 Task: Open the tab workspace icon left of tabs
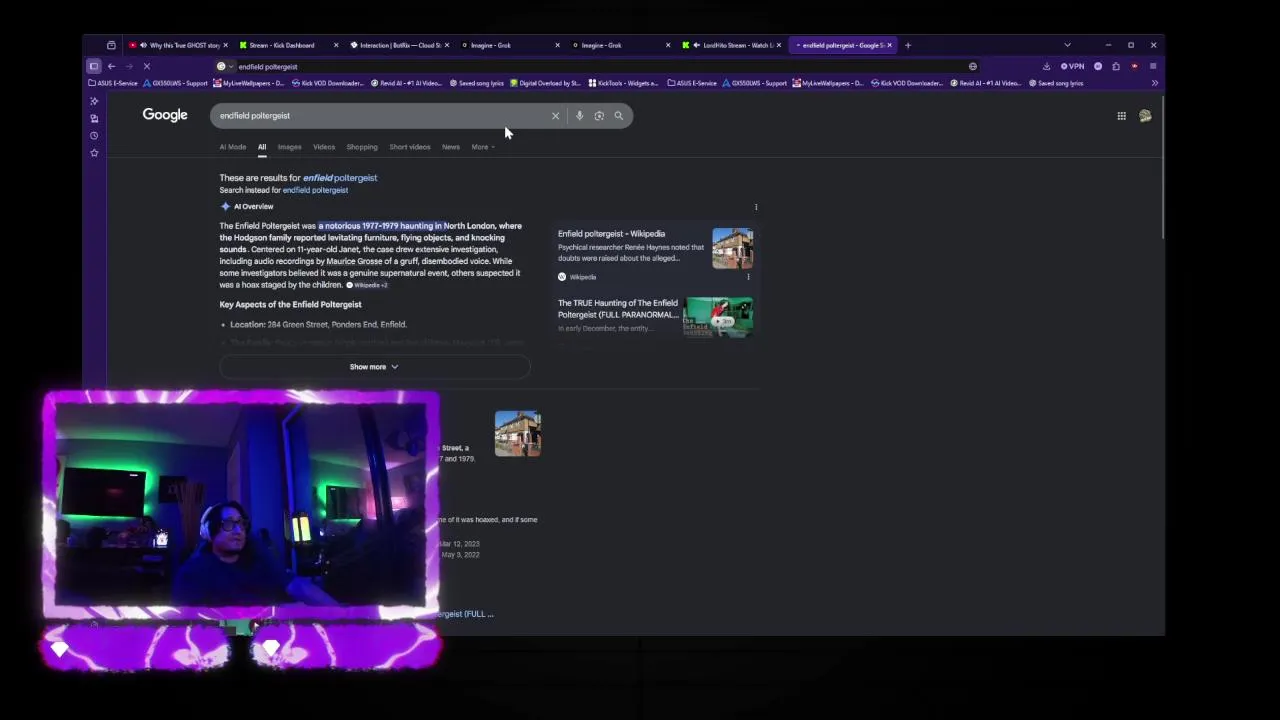pyautogui.click(x=111, y=45)
